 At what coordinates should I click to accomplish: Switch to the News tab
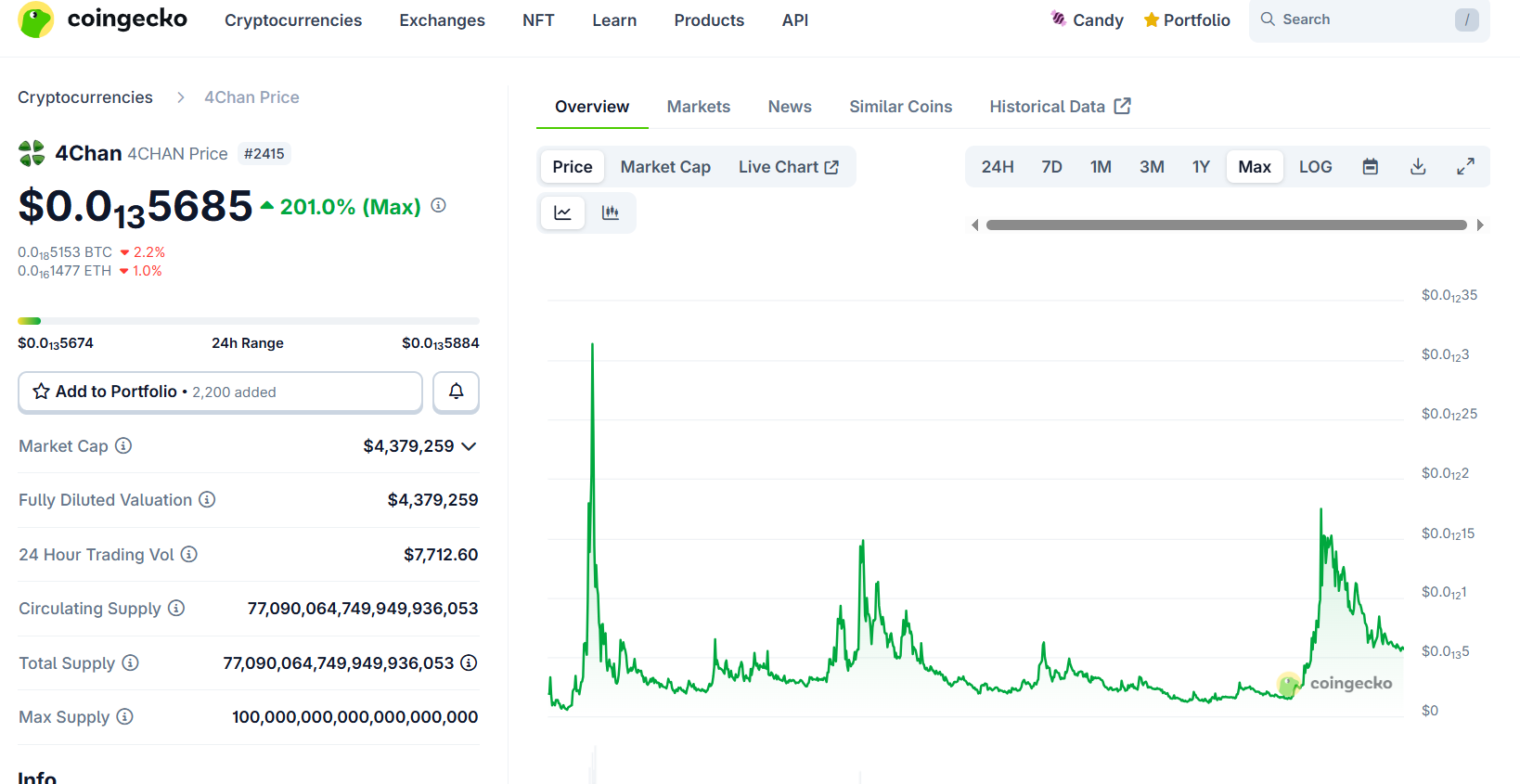pyautogui.click(x=790, y=107)
